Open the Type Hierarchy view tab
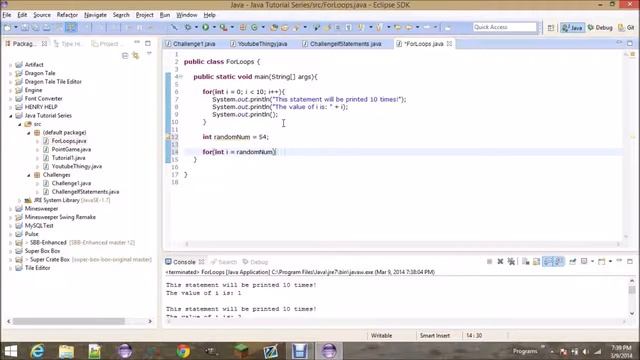This screenshot has height=360, width=640. (x=68, y=44)
